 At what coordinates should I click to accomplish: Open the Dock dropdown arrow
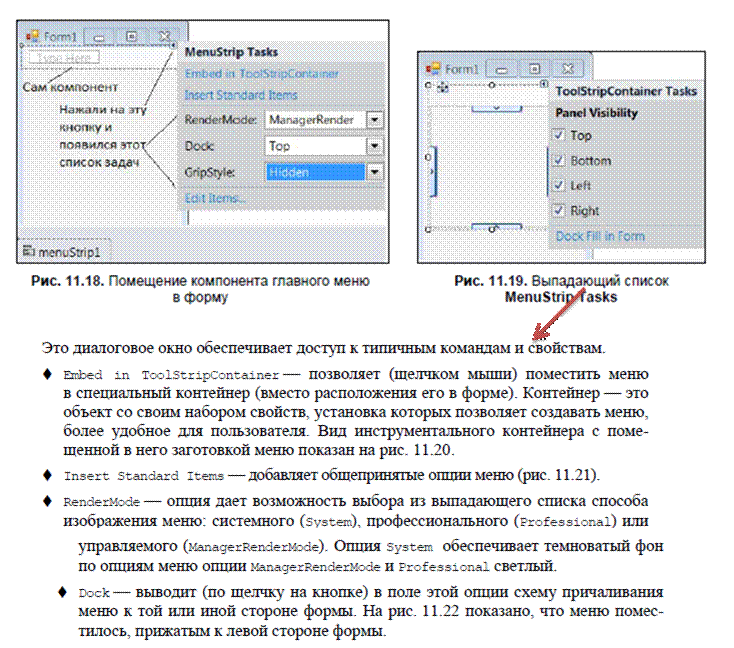374,146
